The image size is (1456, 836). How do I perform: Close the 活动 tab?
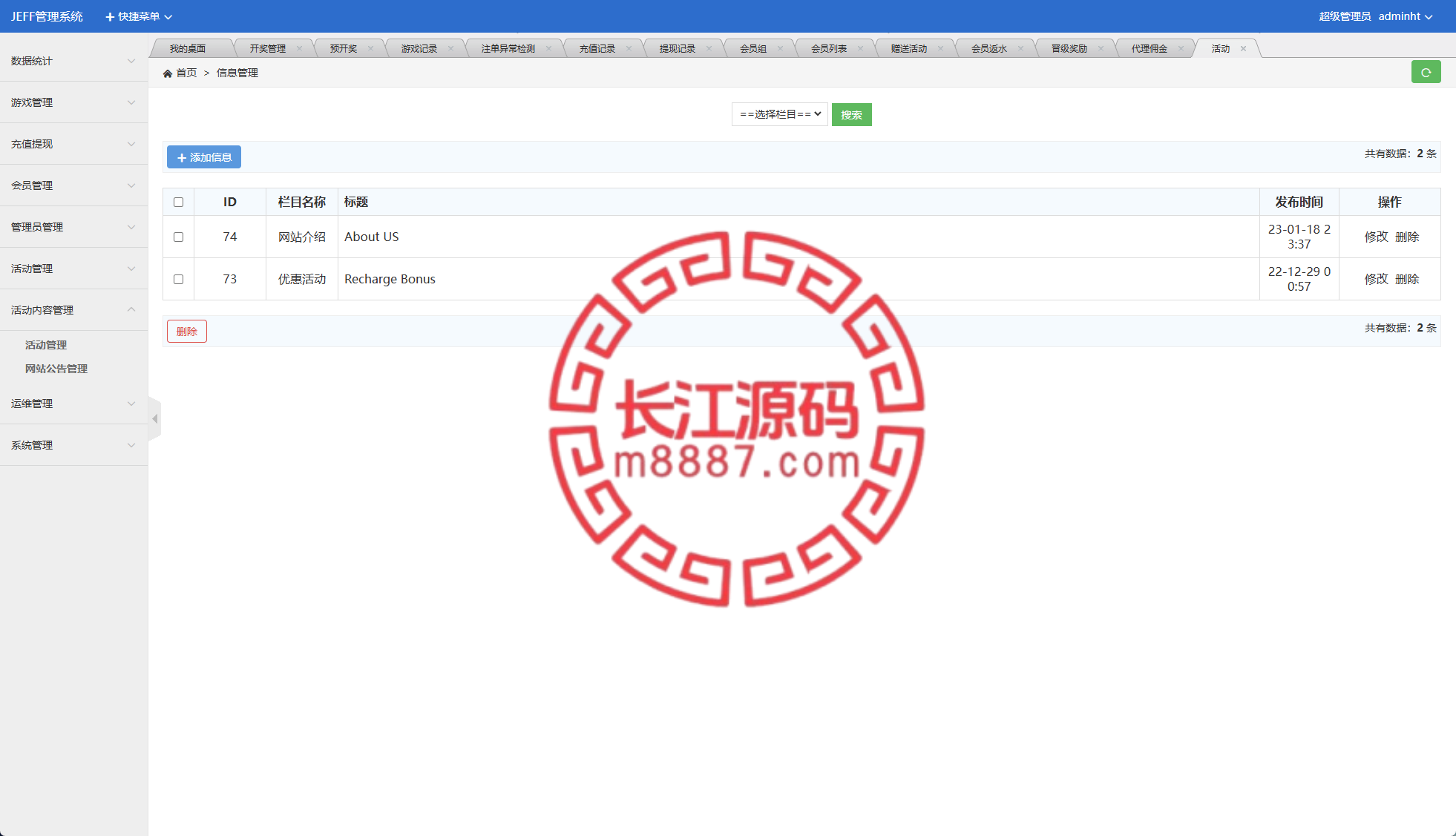[1243, 49]
